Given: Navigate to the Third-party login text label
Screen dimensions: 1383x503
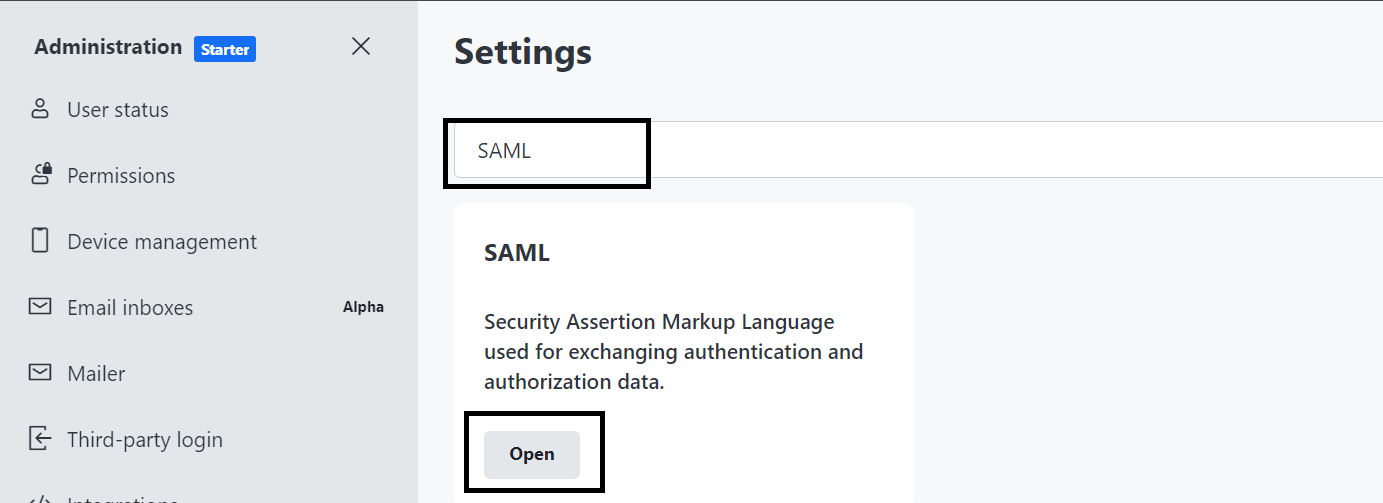Looking at the screenshot, I should pos(145,440).
